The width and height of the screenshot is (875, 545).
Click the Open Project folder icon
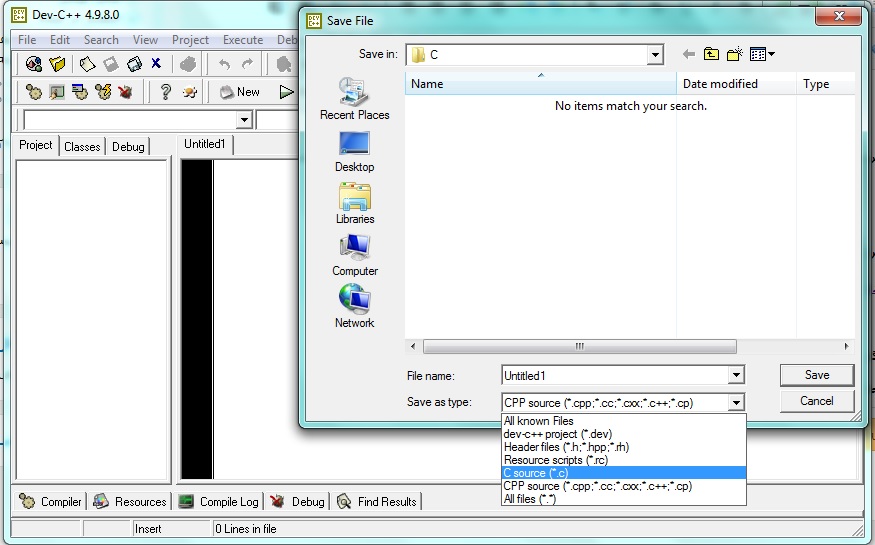click(x=57, y=64)
